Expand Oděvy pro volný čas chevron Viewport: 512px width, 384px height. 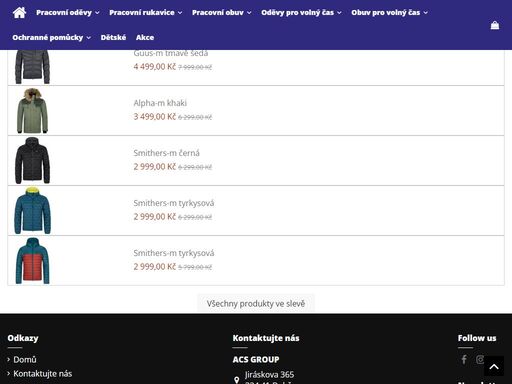click(x=339, y=13)
